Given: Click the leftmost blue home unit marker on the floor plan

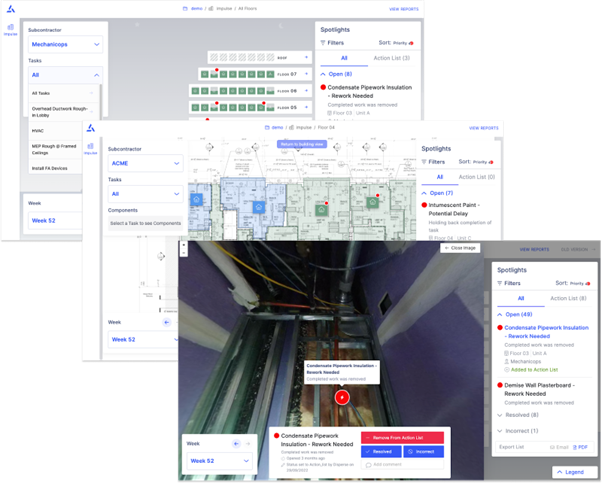Looking at the screenshot, I should [197, 199].
